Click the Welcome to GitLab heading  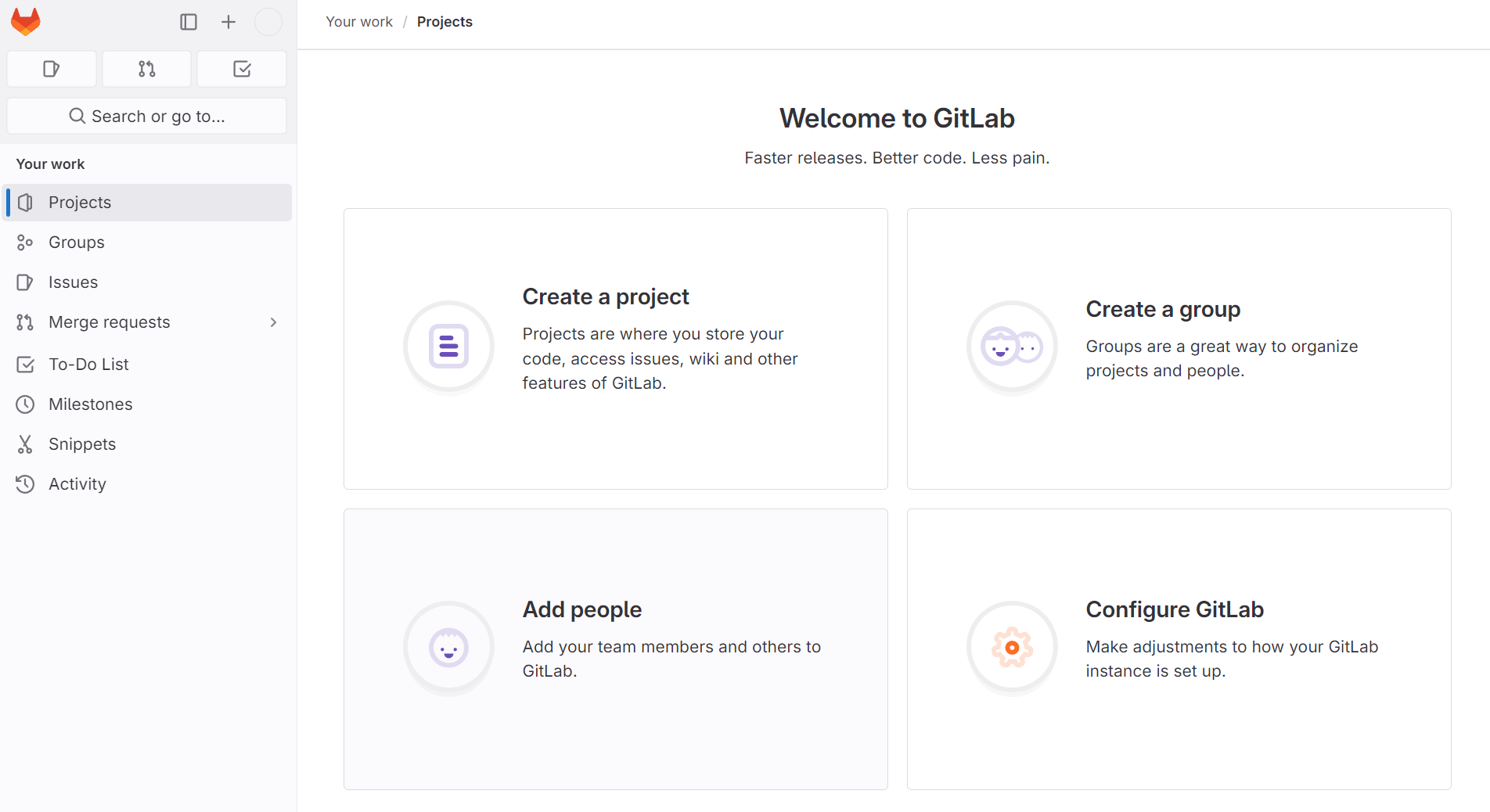click(x=897, y=118)
